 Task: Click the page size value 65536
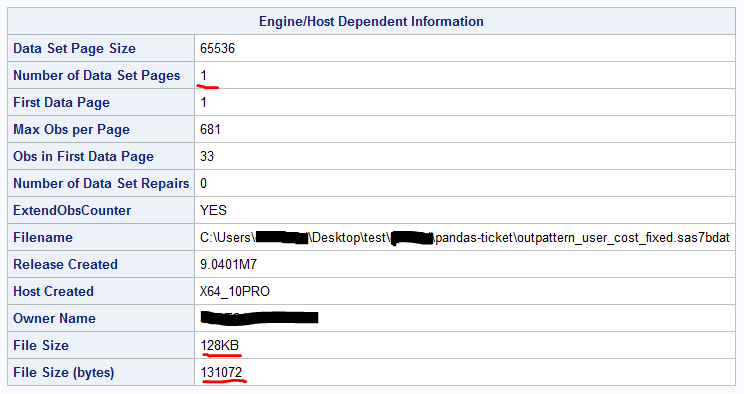[217, 48]
